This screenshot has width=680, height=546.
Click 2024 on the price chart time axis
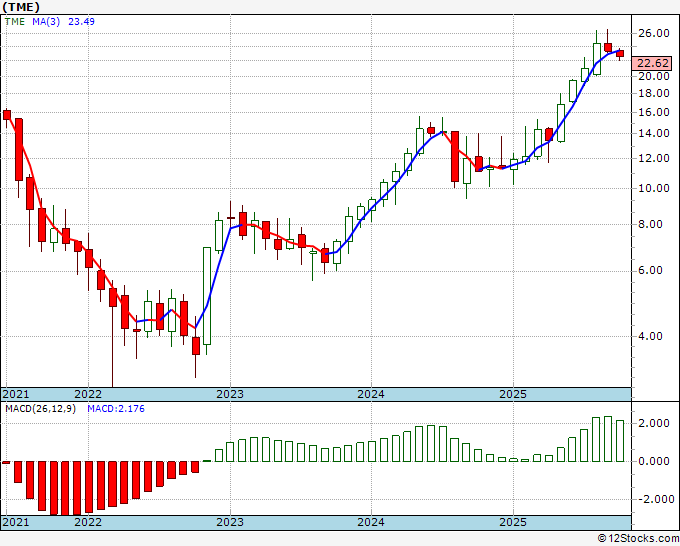click(371, 394)
